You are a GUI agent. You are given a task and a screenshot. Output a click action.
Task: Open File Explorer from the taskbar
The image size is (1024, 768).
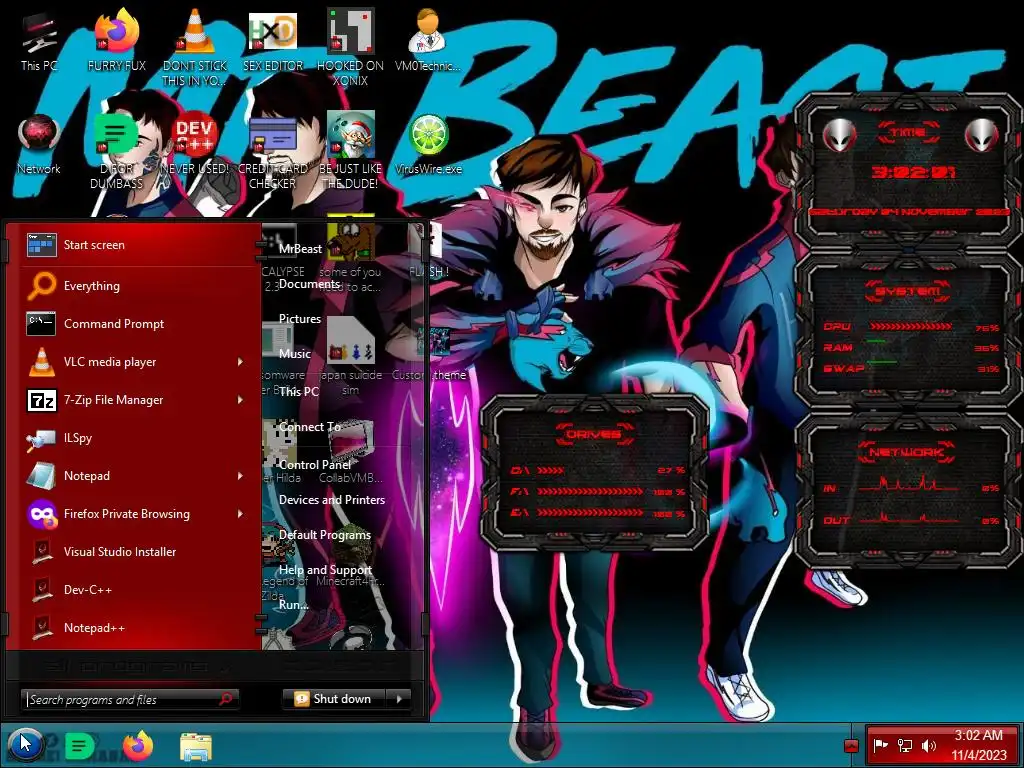tap(196, 747)
